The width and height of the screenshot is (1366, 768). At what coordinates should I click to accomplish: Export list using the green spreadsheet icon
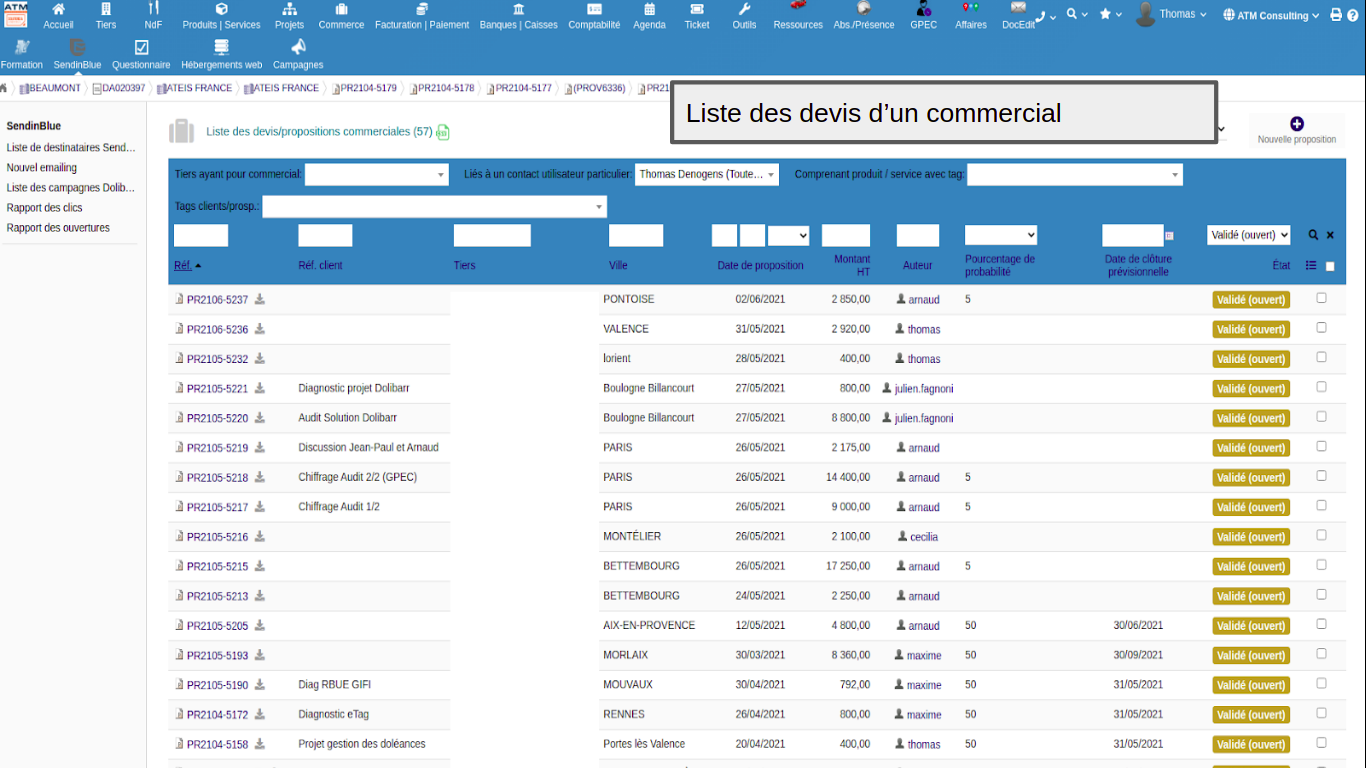[x=443, y=132]
